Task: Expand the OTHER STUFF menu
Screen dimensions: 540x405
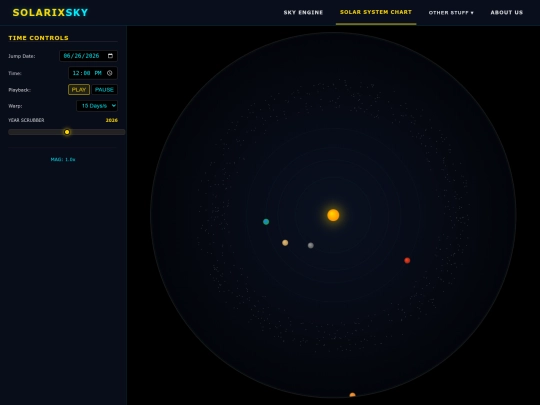Action: click(451, 13)
